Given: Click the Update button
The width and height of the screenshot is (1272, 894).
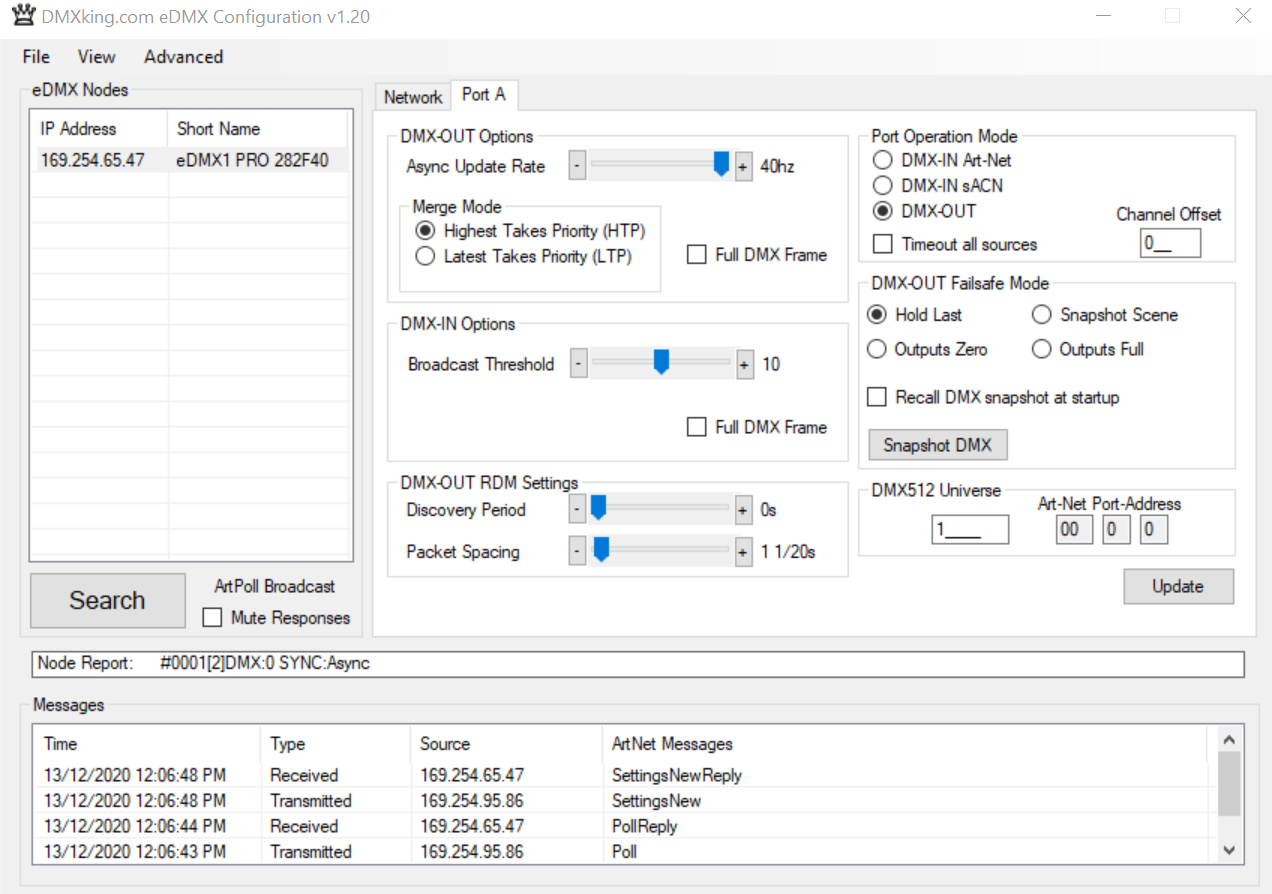Looking at the screenshot, I should click(1178, 587).
